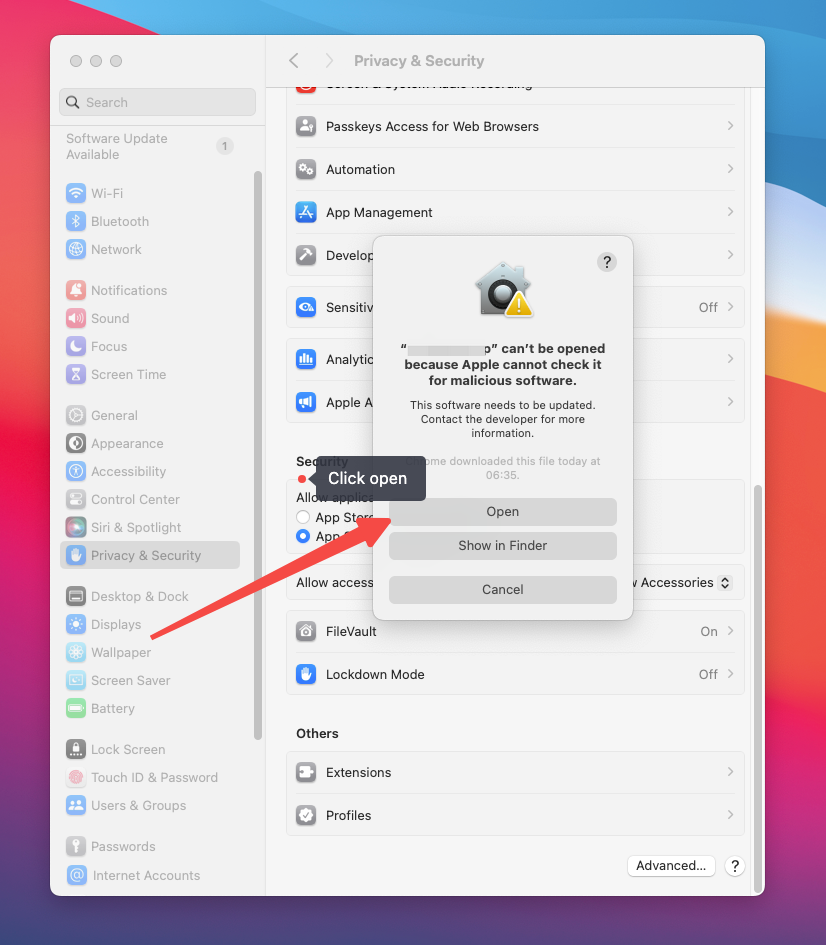
Task: Click the App Management icon
Action: 306,212
